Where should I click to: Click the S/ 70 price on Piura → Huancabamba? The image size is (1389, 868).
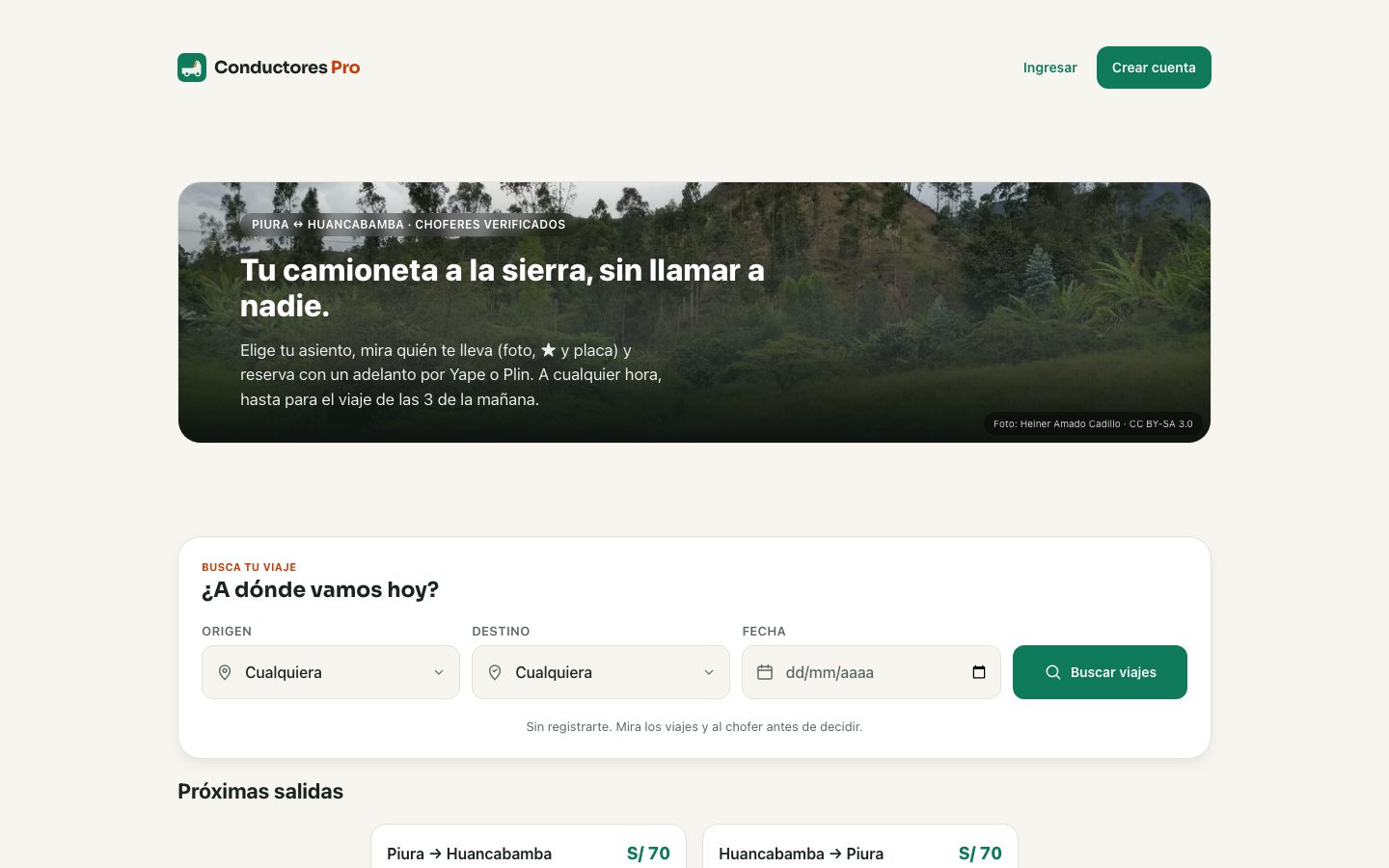(648, 854)
